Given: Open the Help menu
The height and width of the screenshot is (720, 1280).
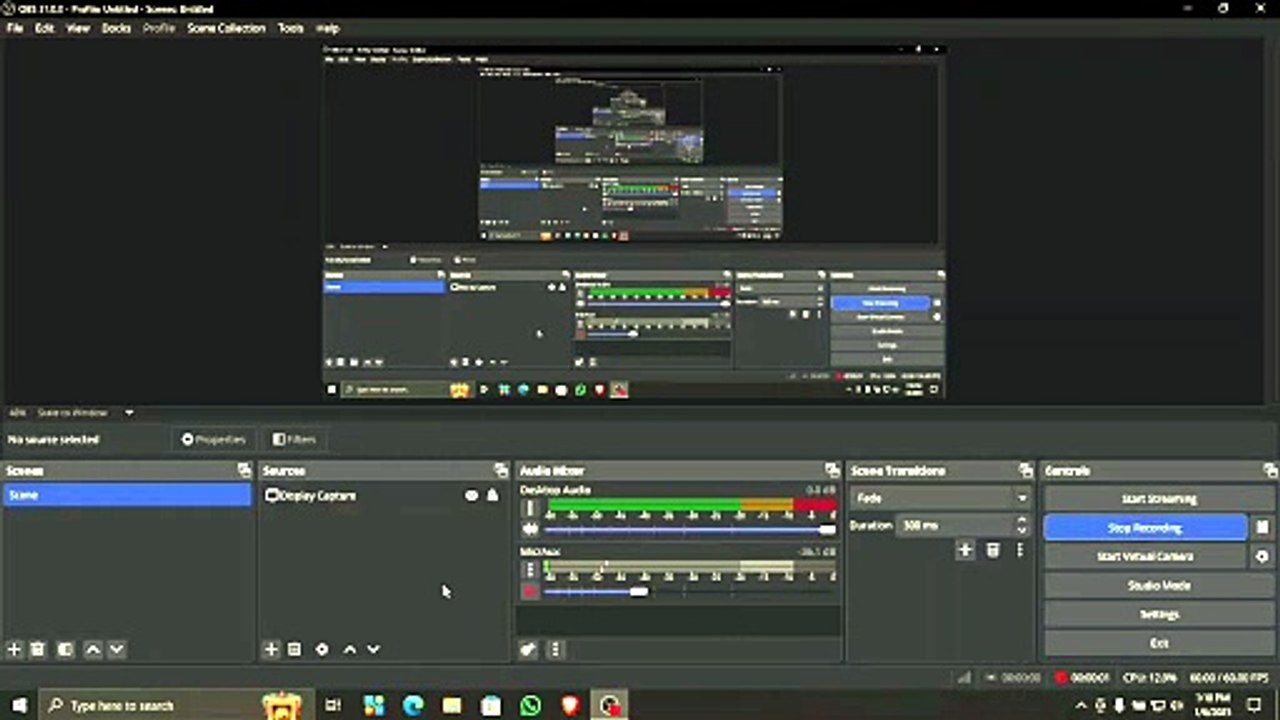Looking at the screenshot, I should pos(327,28).
